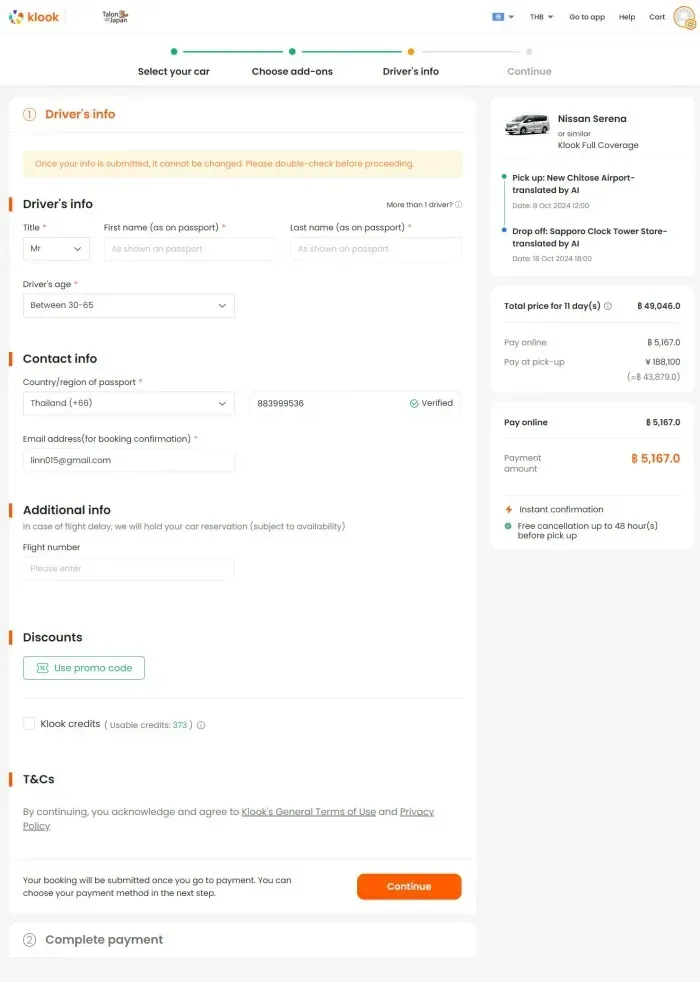Open the user profile avatar
This screenshot has height=982, width=700.
pos(684,17)
